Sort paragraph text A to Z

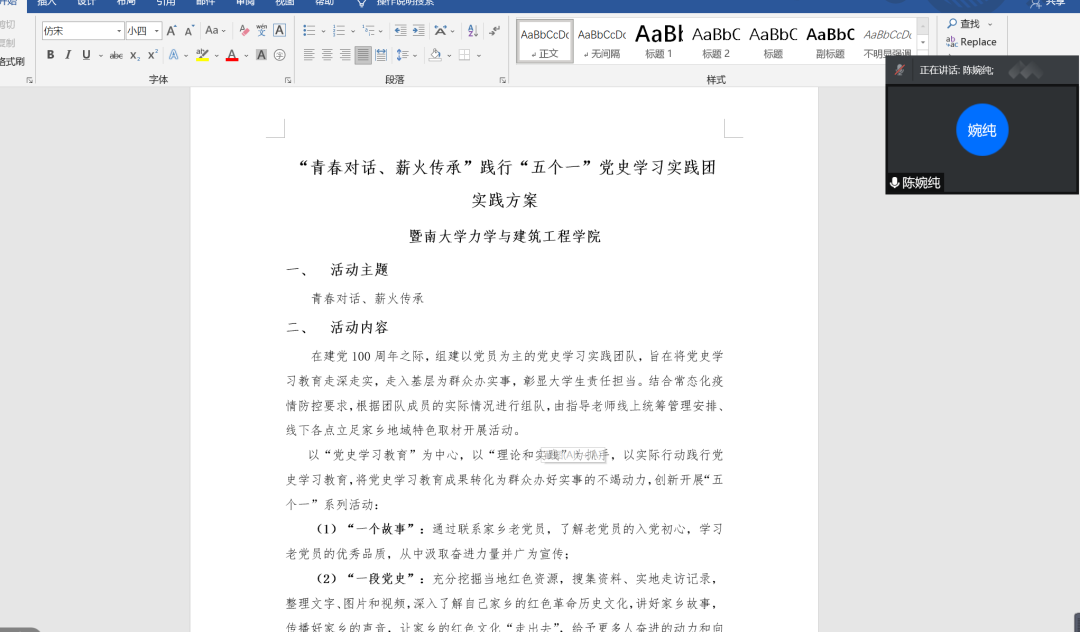click(472, 30)
